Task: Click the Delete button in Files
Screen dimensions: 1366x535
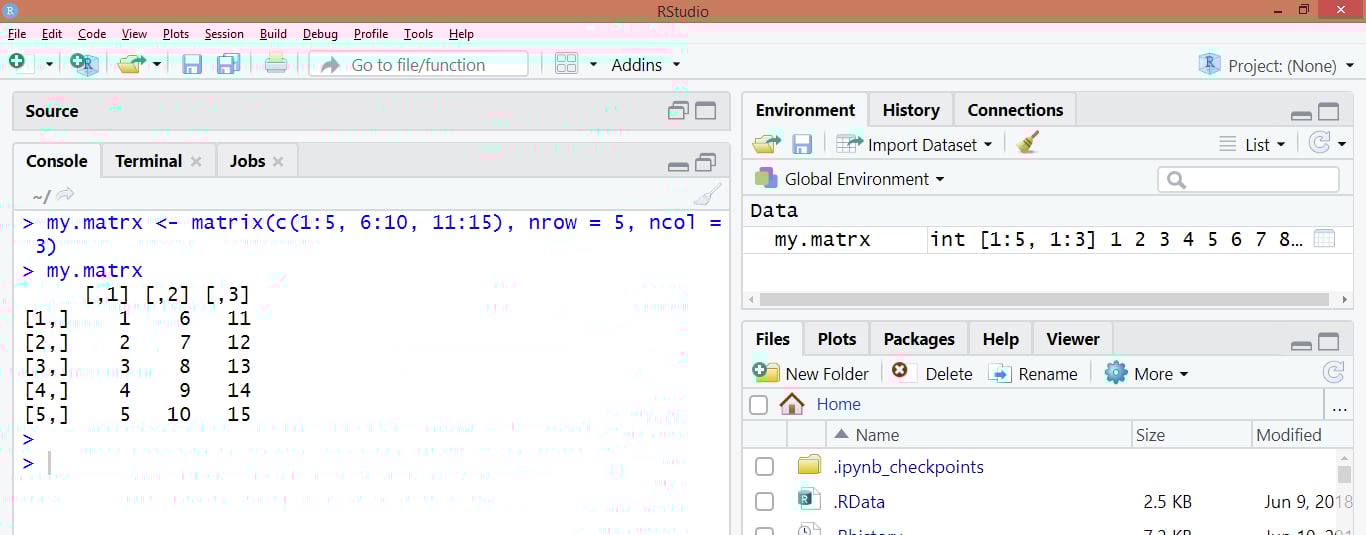Action: [932, 373]
